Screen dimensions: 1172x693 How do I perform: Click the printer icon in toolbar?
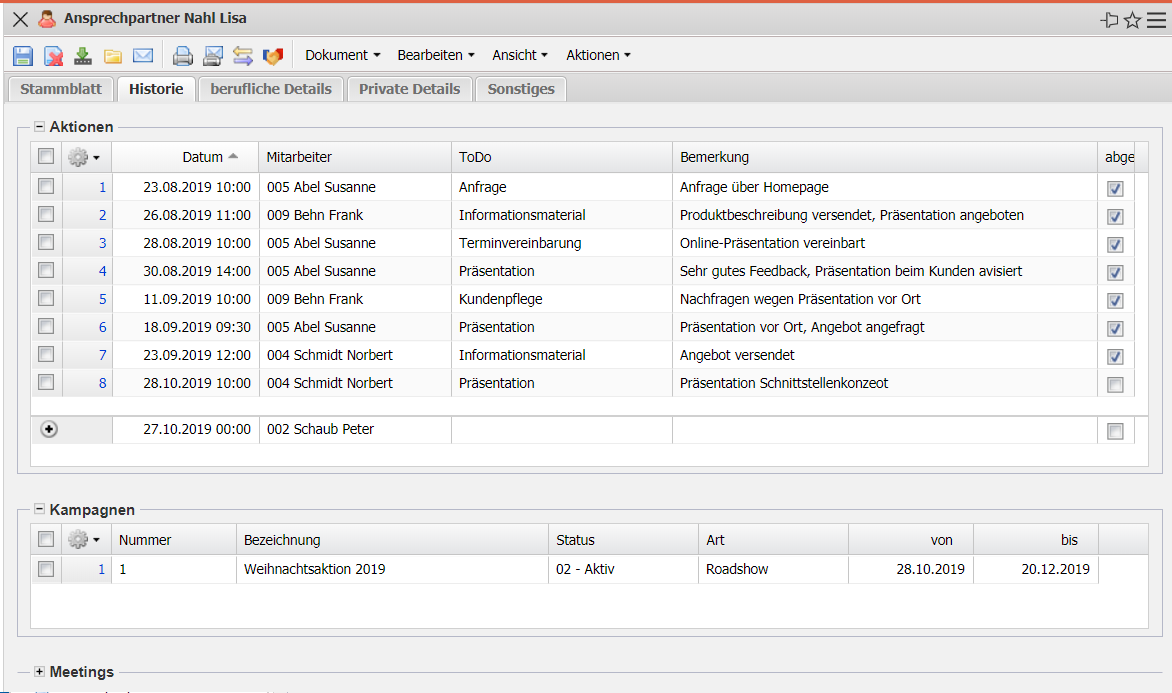click(182, 56)
